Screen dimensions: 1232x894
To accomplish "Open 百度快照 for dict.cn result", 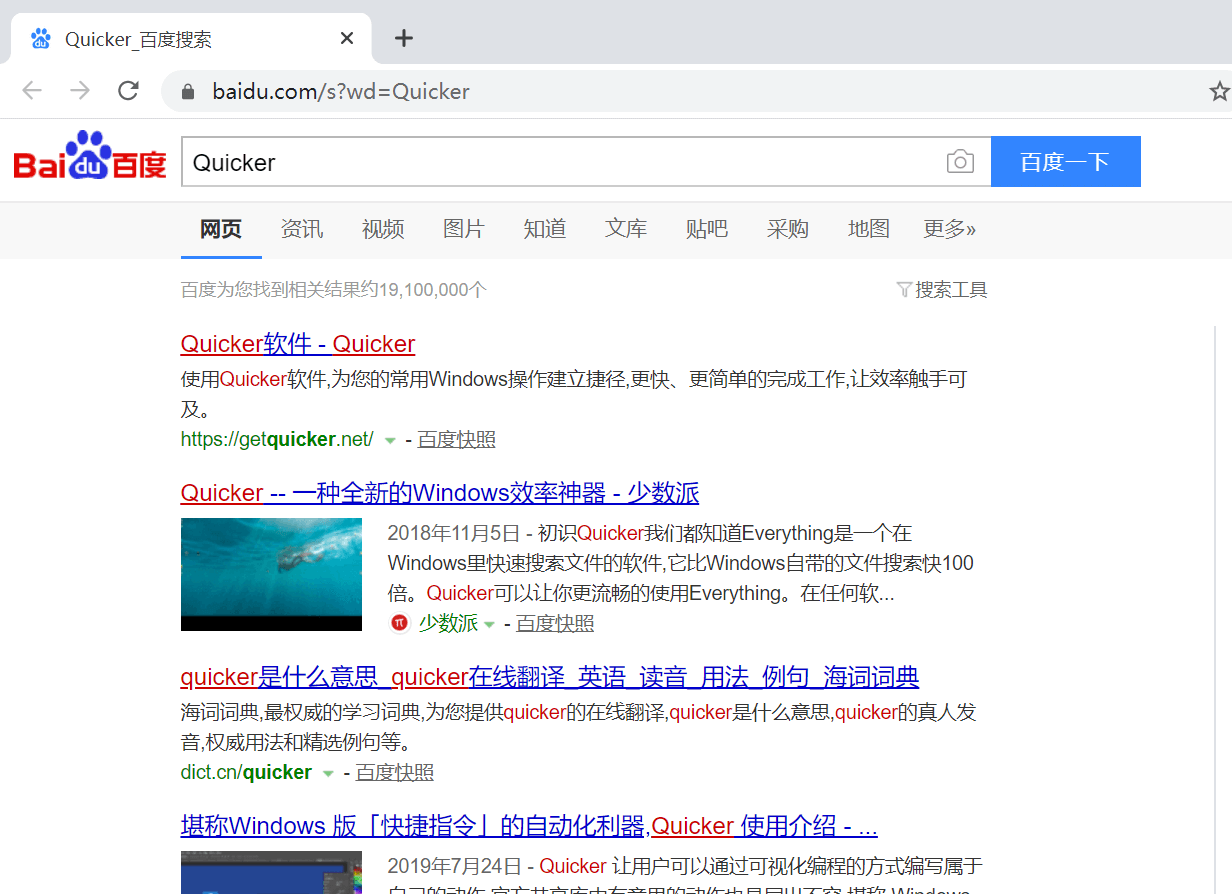I will (x=395, y=772).
